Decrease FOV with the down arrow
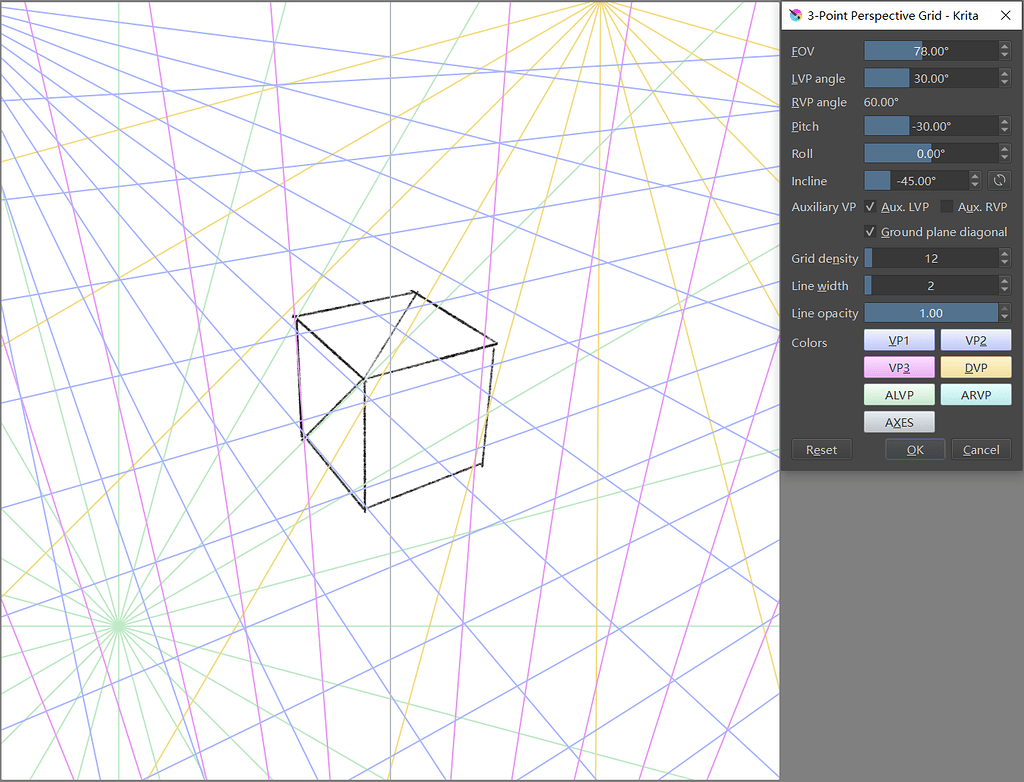The image size is (1024, 782). click(x=1004, y=56)
